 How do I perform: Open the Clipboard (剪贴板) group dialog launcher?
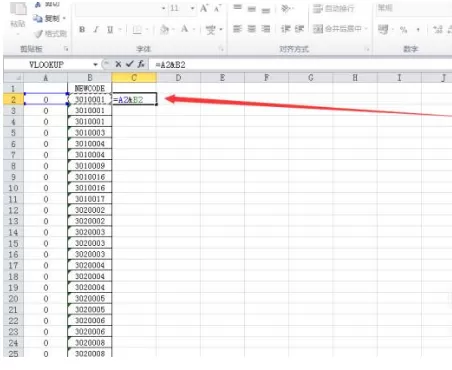click(x=66, y=49)
